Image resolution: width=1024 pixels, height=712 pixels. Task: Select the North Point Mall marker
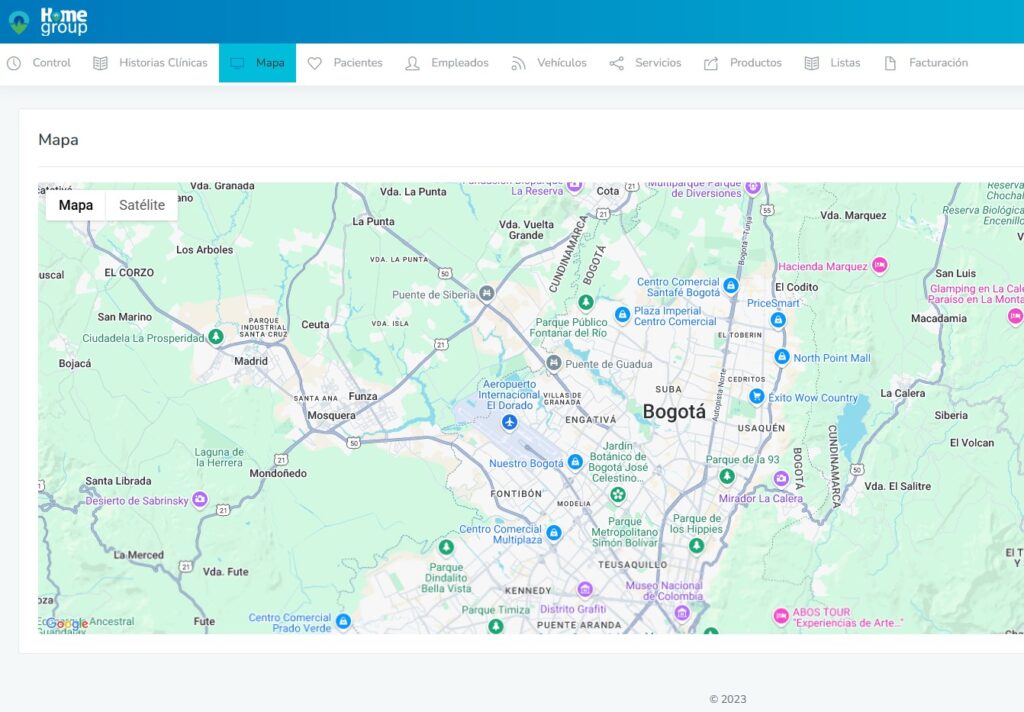click(782, 357)
